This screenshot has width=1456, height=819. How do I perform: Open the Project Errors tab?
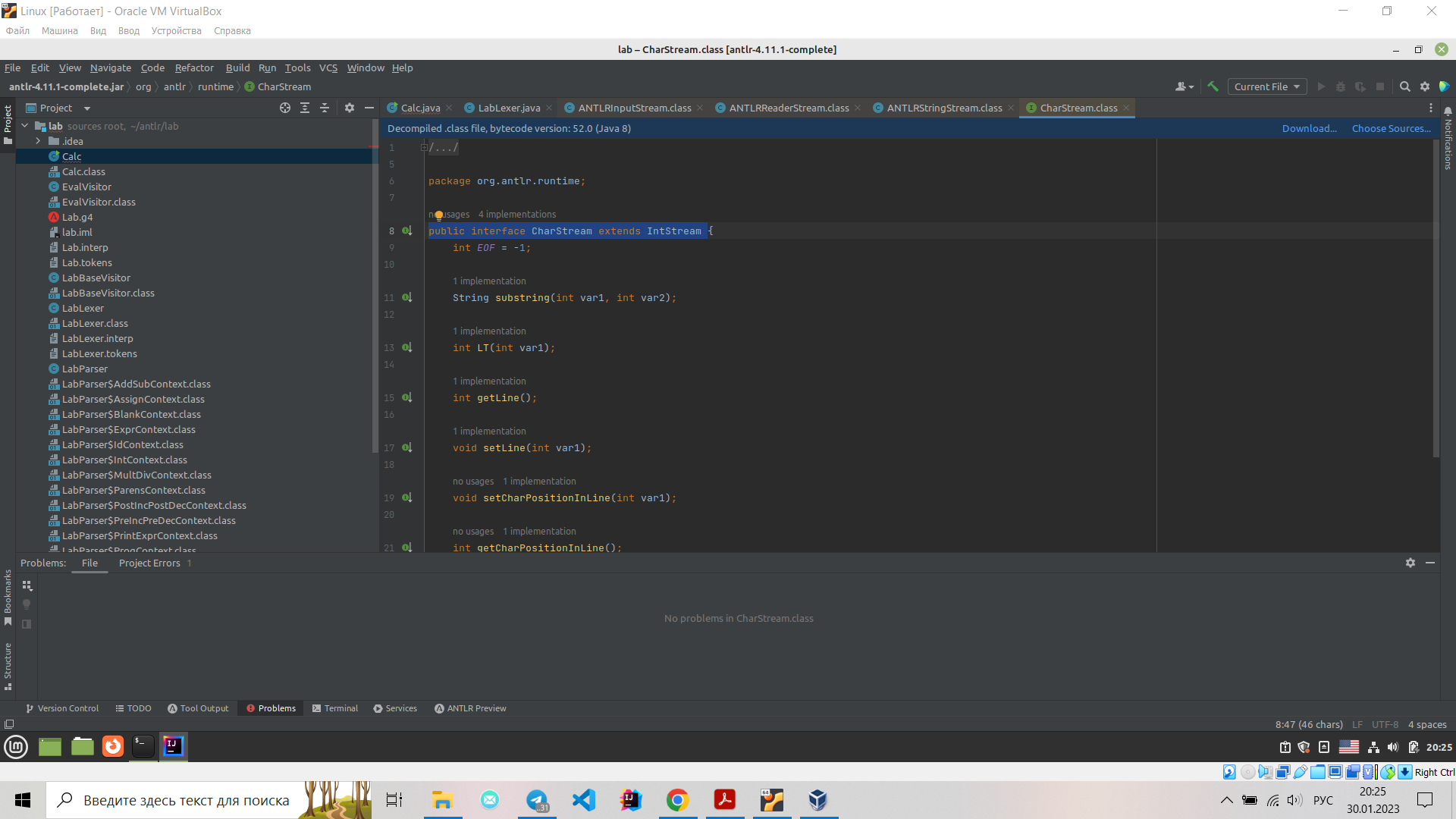(x=155, y=563)
